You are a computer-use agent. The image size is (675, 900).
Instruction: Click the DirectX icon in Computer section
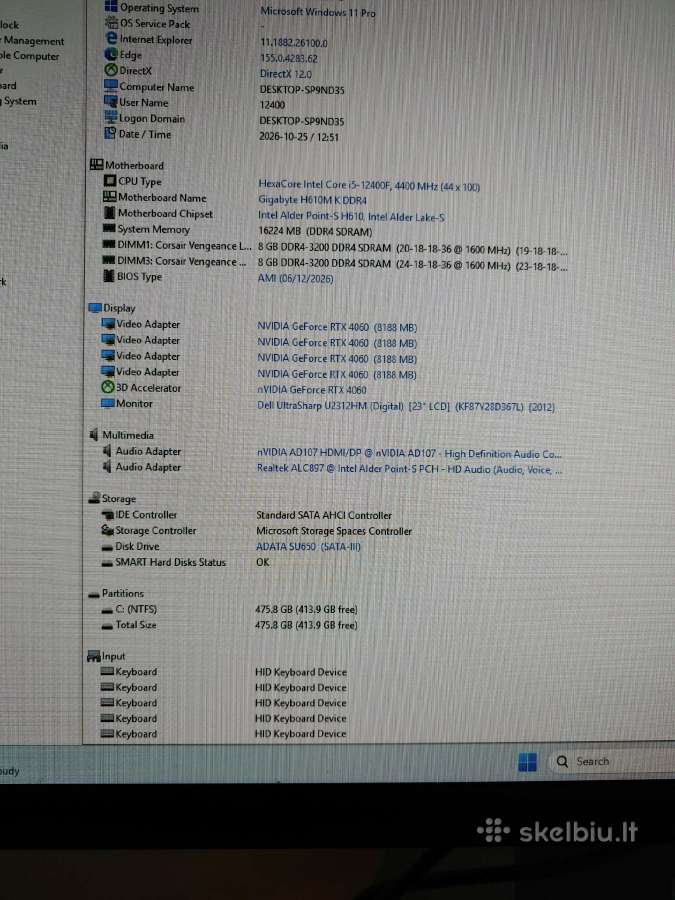(111, 70)
